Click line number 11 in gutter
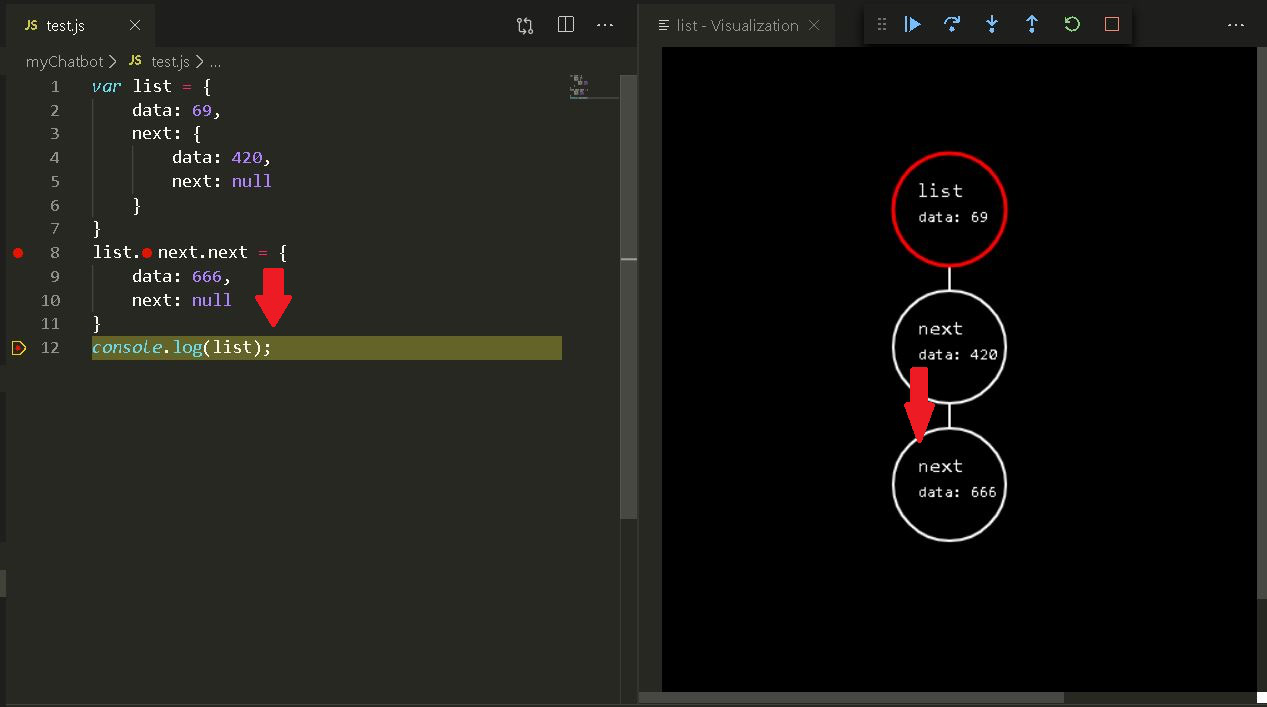 click(50, 324)
